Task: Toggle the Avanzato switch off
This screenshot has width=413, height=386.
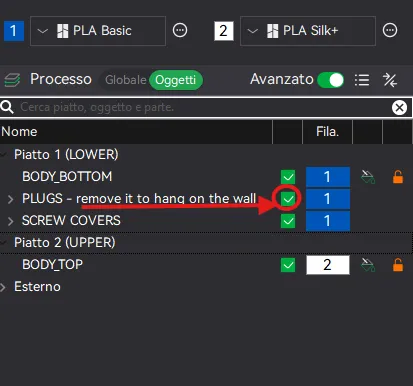Action: click(x=330, y=80)
